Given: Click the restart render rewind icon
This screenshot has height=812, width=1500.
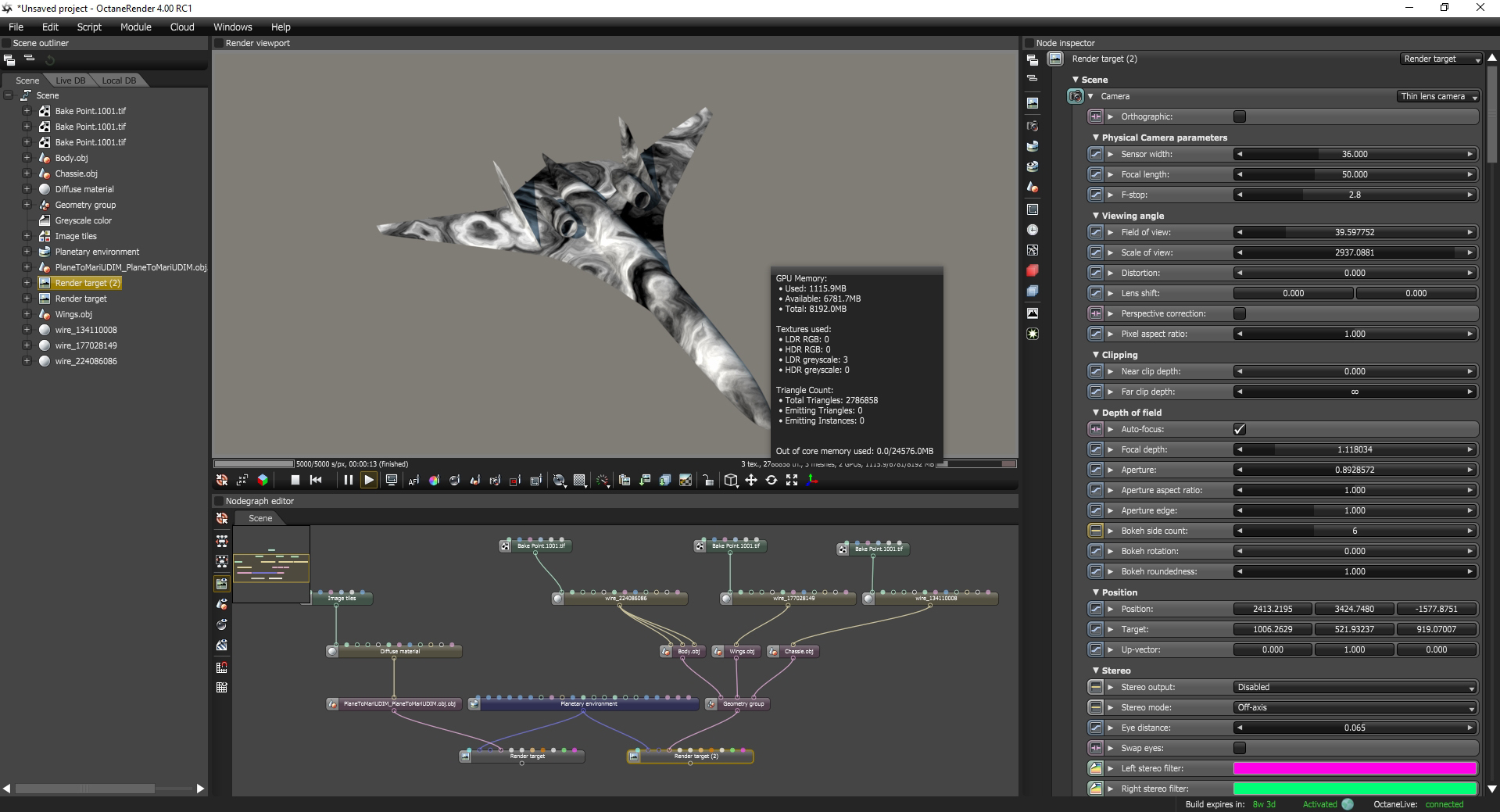Looking at the screenshot, I should [x=316, y=480].
